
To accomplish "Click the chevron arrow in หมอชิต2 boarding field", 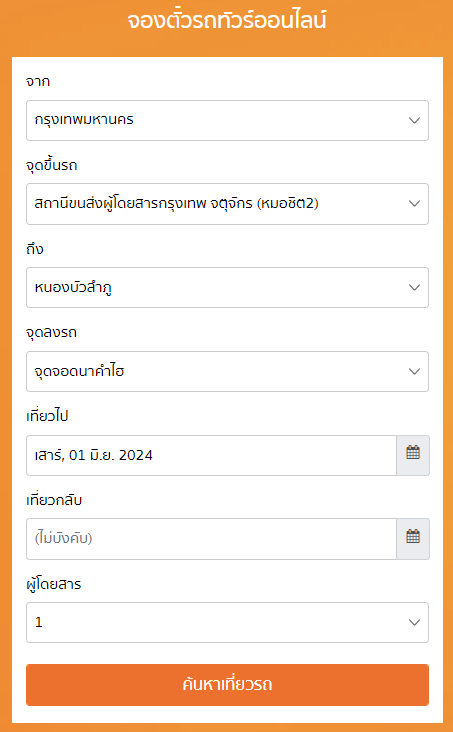I will coord(414,204).
